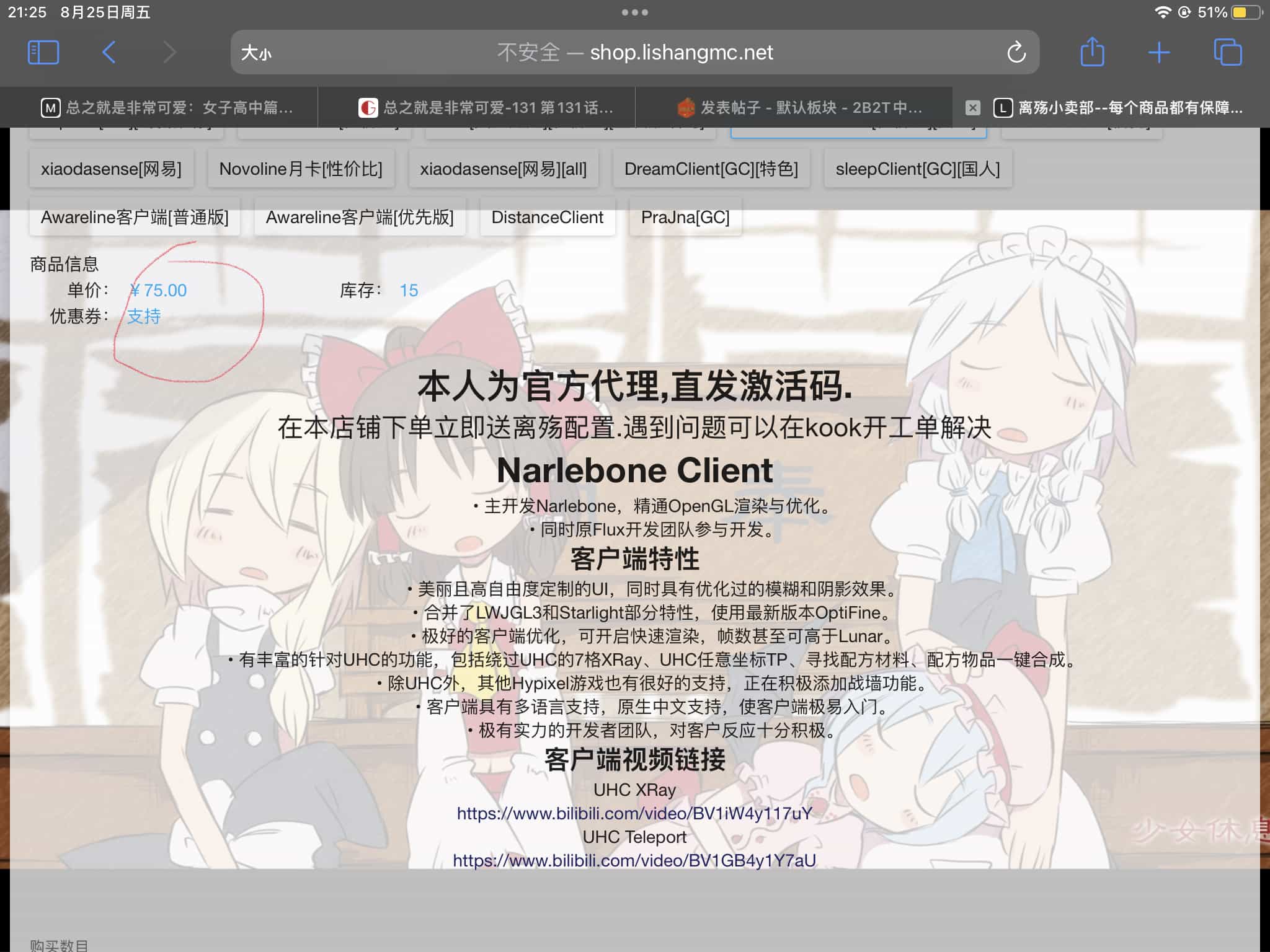
Task: Choose product sleepClient[GC][国人]
Action: (918, 169)
